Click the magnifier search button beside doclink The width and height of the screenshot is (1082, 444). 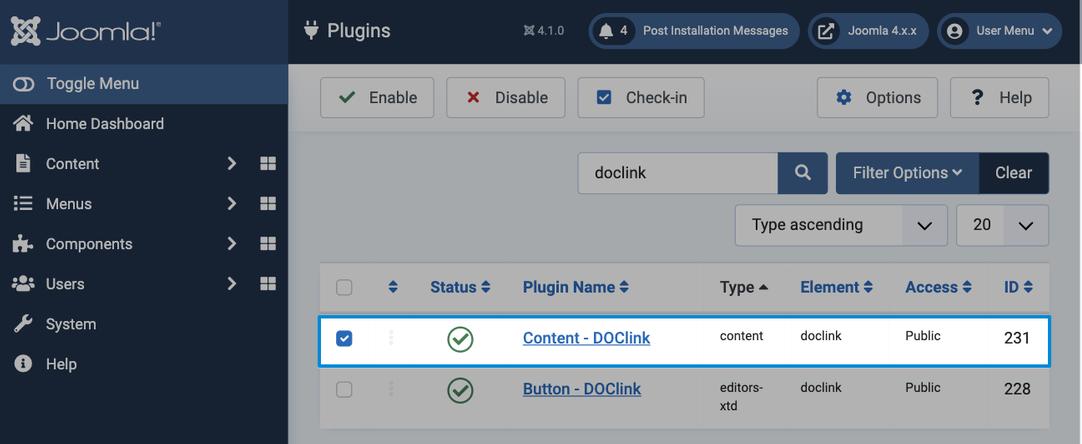(x=803, y=173)
